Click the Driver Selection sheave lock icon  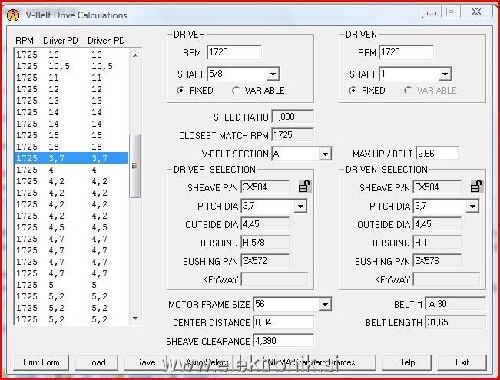[305, 186]
